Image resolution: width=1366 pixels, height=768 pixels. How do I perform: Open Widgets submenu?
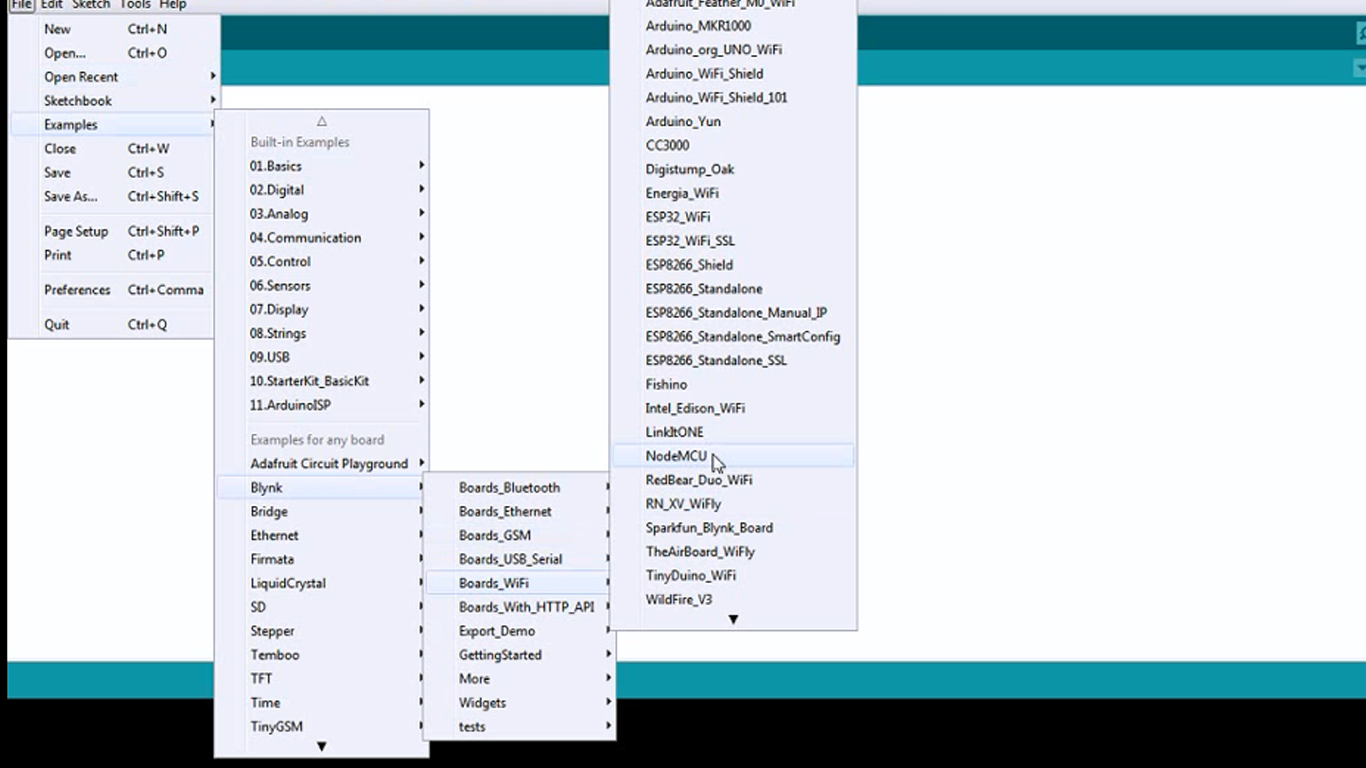(520, 703)
